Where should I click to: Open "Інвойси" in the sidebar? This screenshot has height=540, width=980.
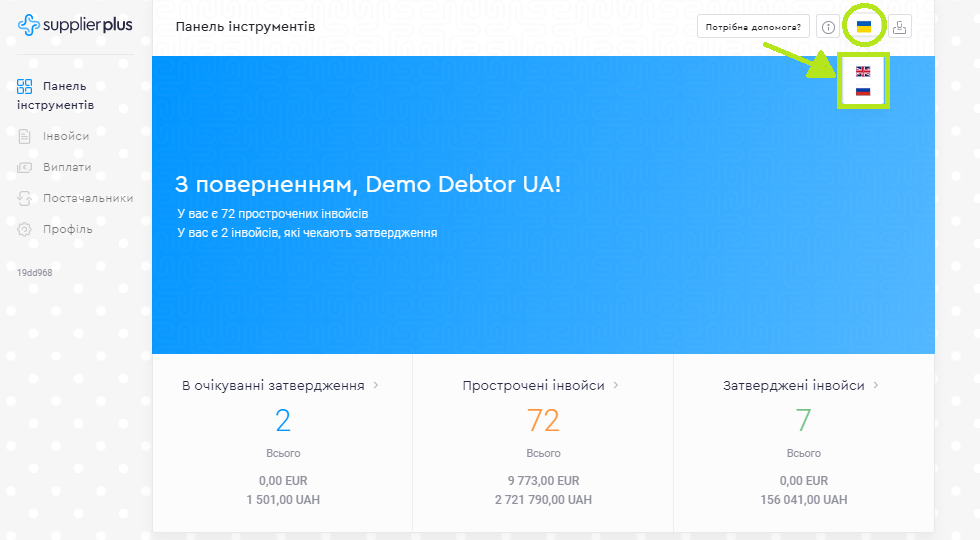tap(66, 136)
